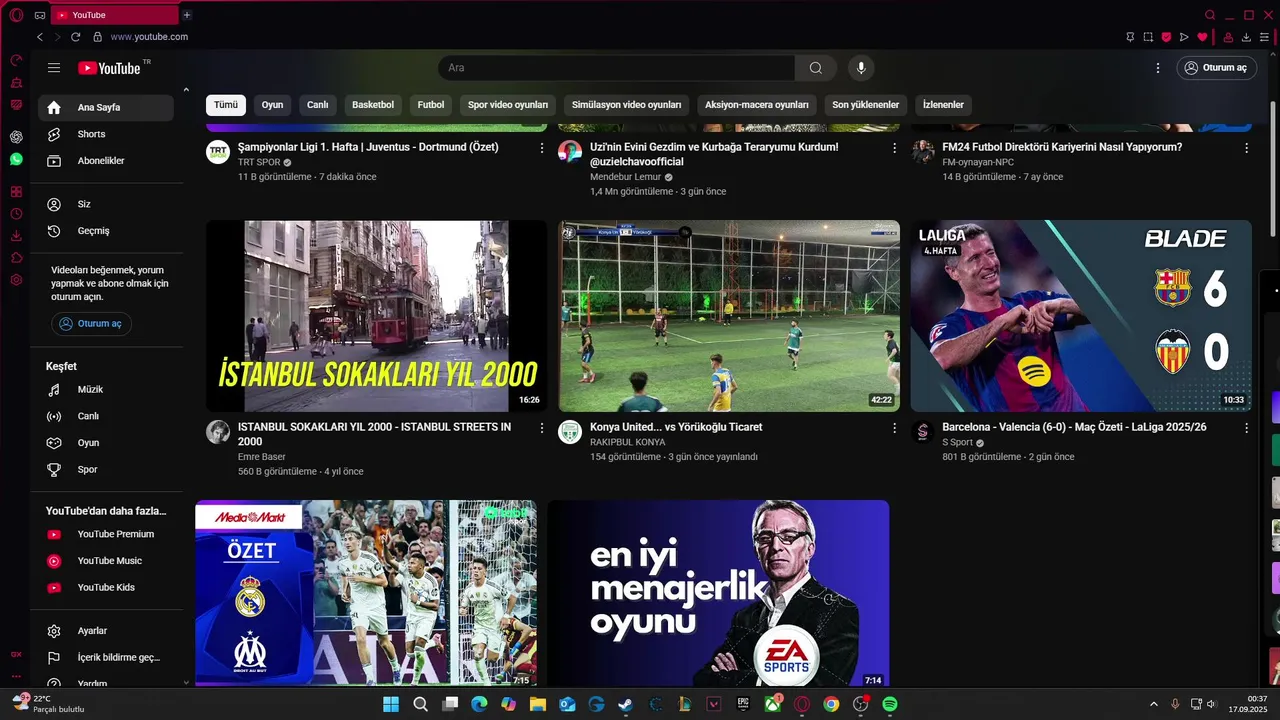Open Steam from taskbar
The height and width of the screenshot is (720, 1280).
coord(626,704)
